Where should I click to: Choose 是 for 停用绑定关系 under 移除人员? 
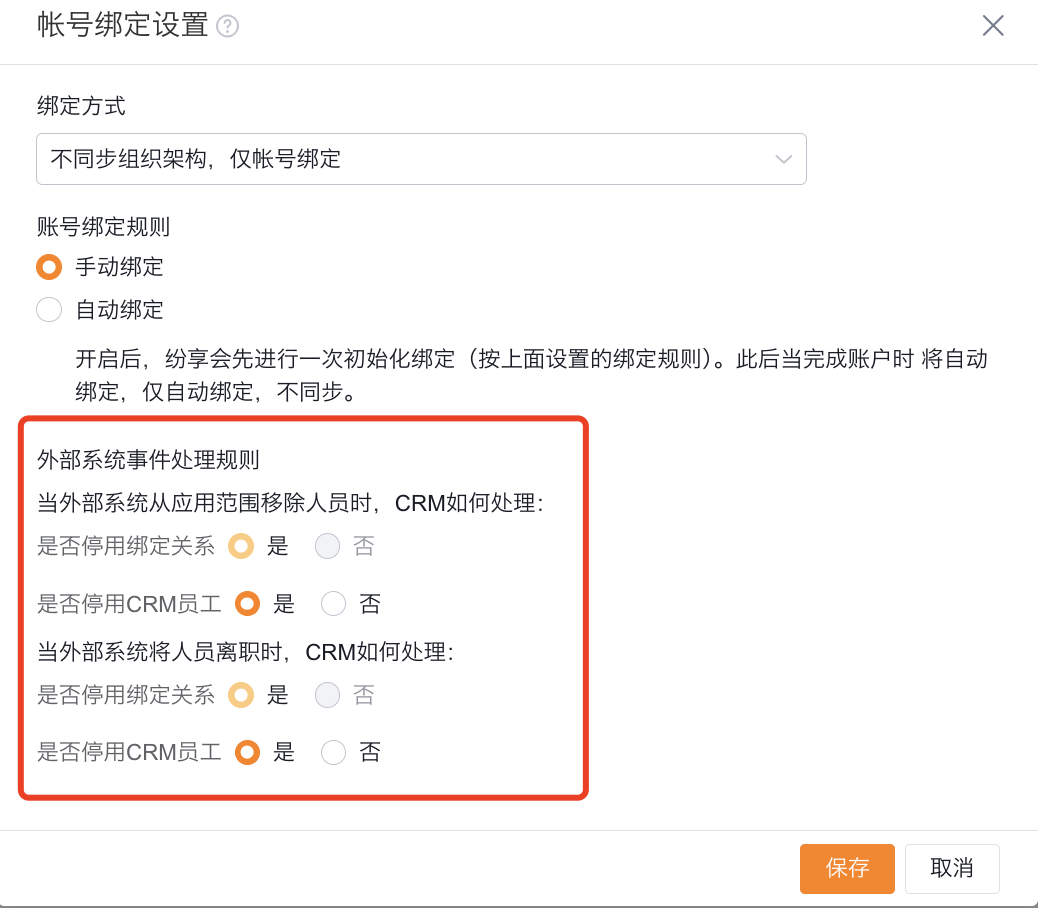click(x=241, y=546)
